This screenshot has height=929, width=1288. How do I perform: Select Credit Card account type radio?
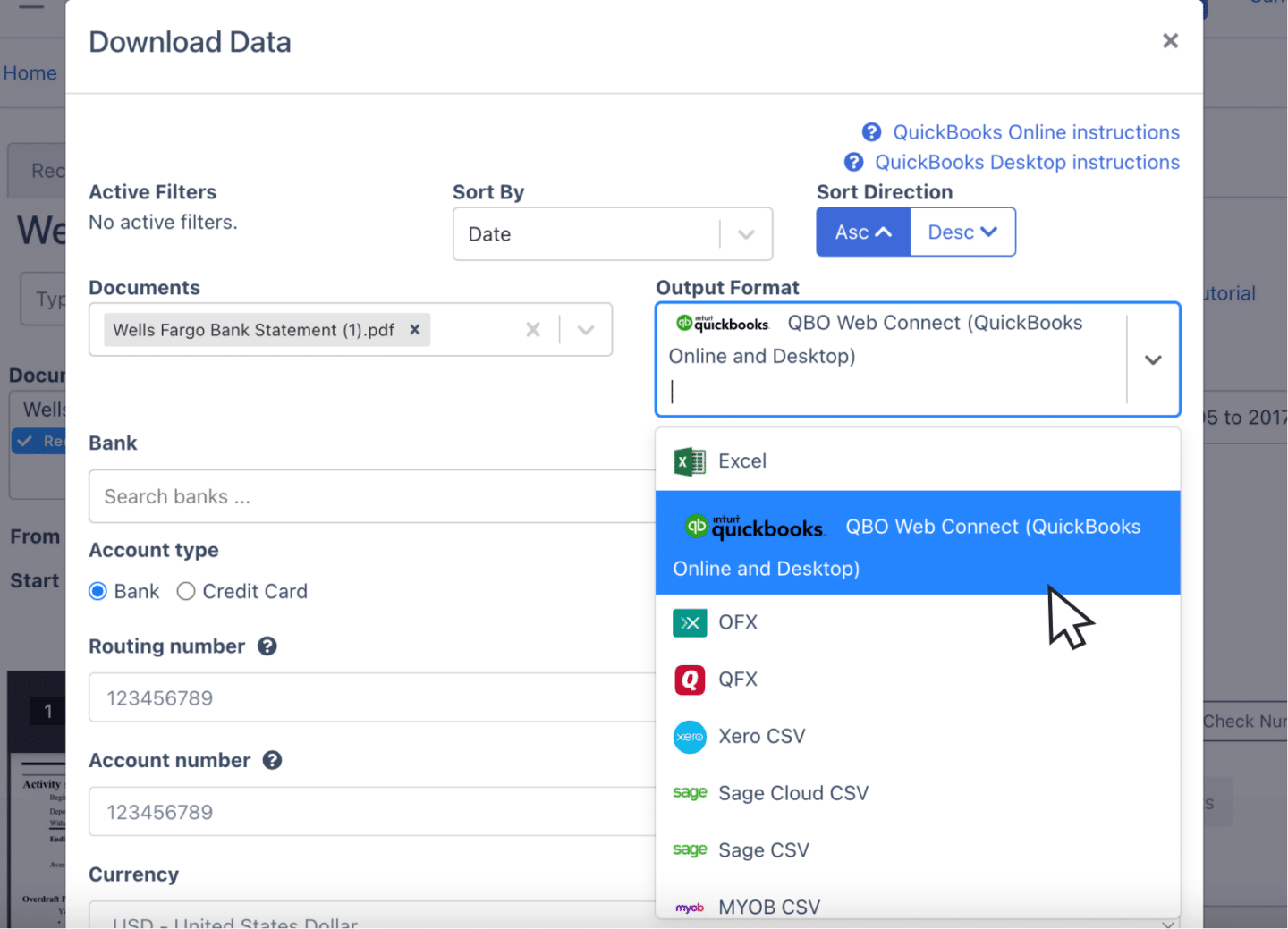click(x=186, y=592)
